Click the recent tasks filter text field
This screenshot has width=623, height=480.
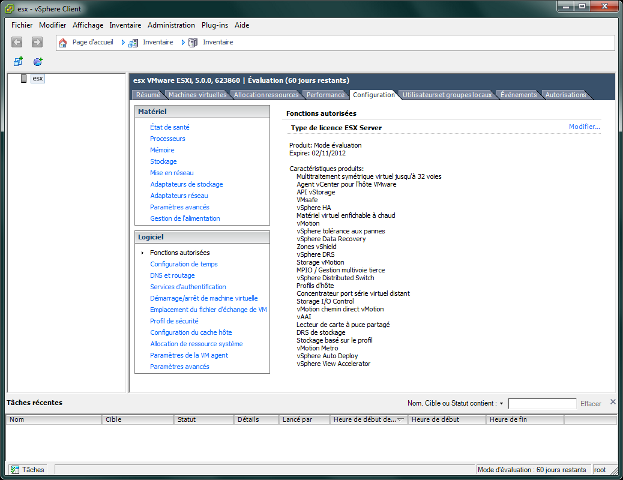pos(542,403)
